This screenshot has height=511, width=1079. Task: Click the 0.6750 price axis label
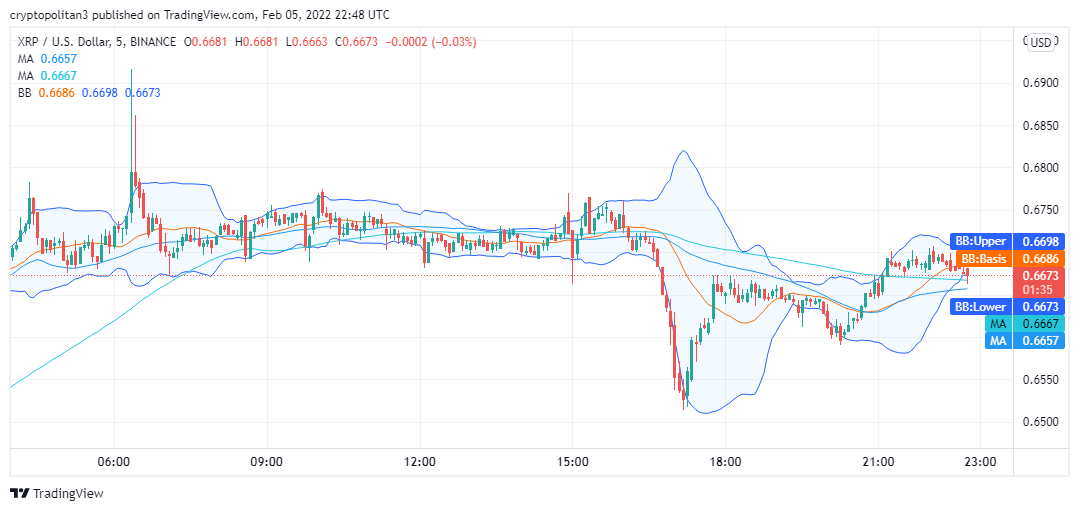[1039, 210]
